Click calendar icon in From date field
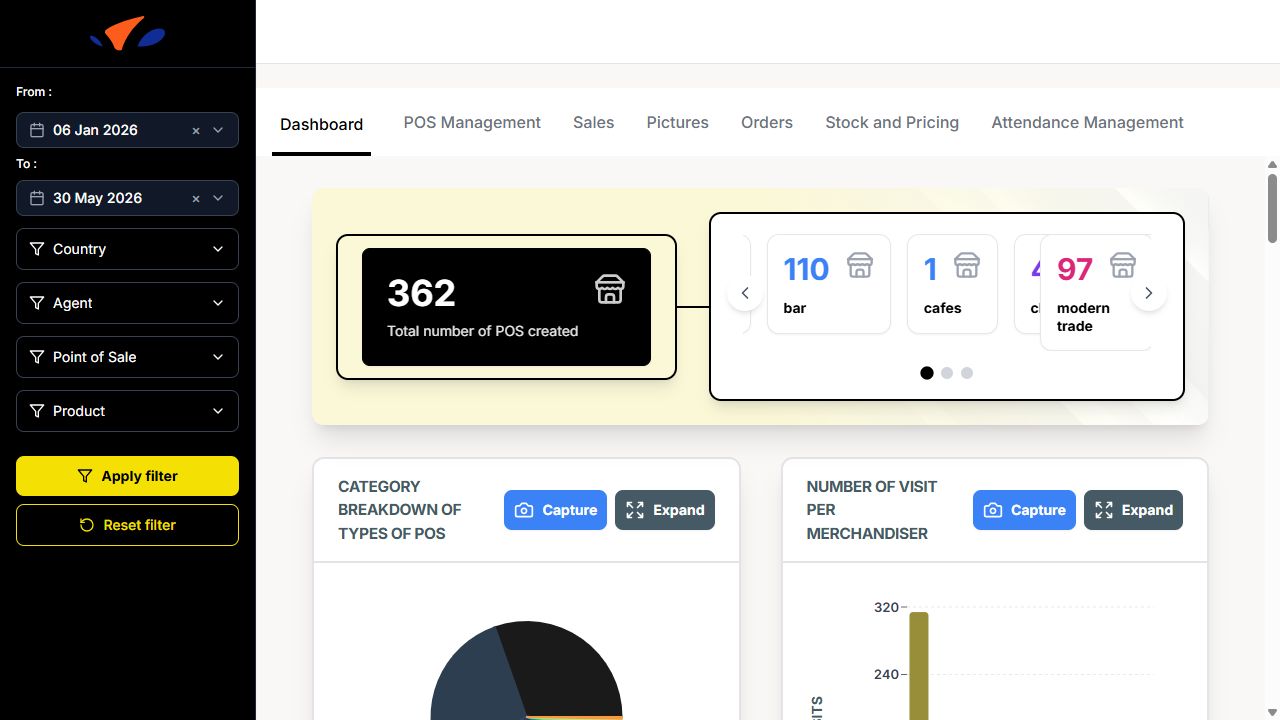The width and height of the screenshot is (1280, 720). [37, 130]
